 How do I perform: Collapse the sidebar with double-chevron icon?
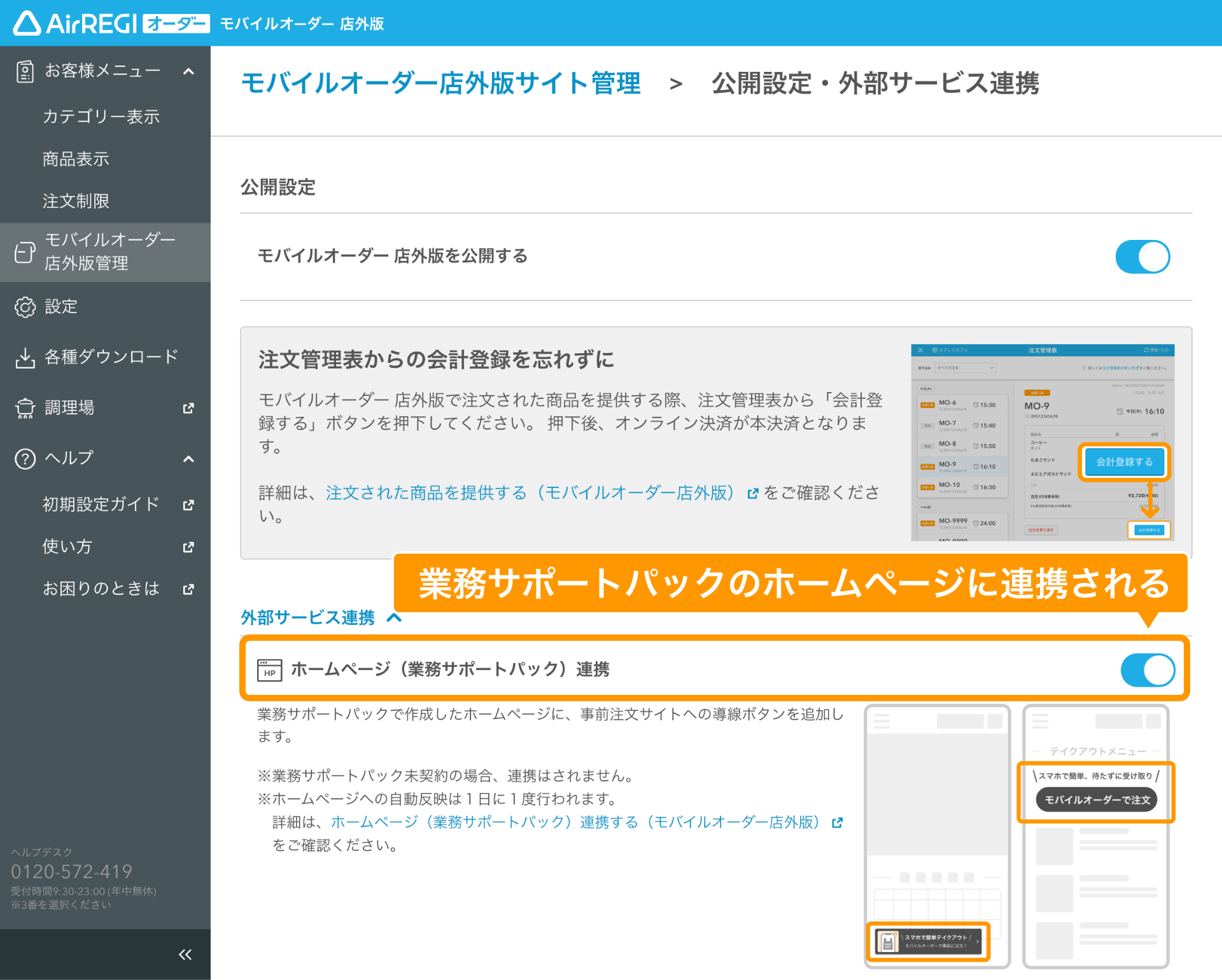click(185, 954)
